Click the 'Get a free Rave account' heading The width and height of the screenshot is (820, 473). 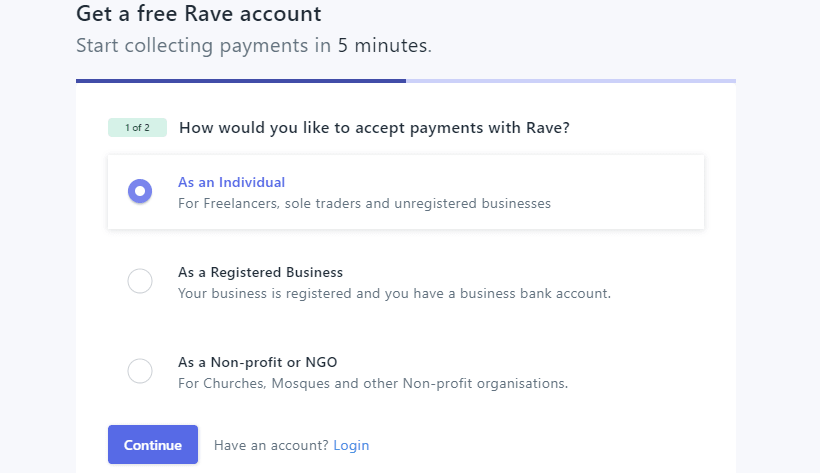199,14
